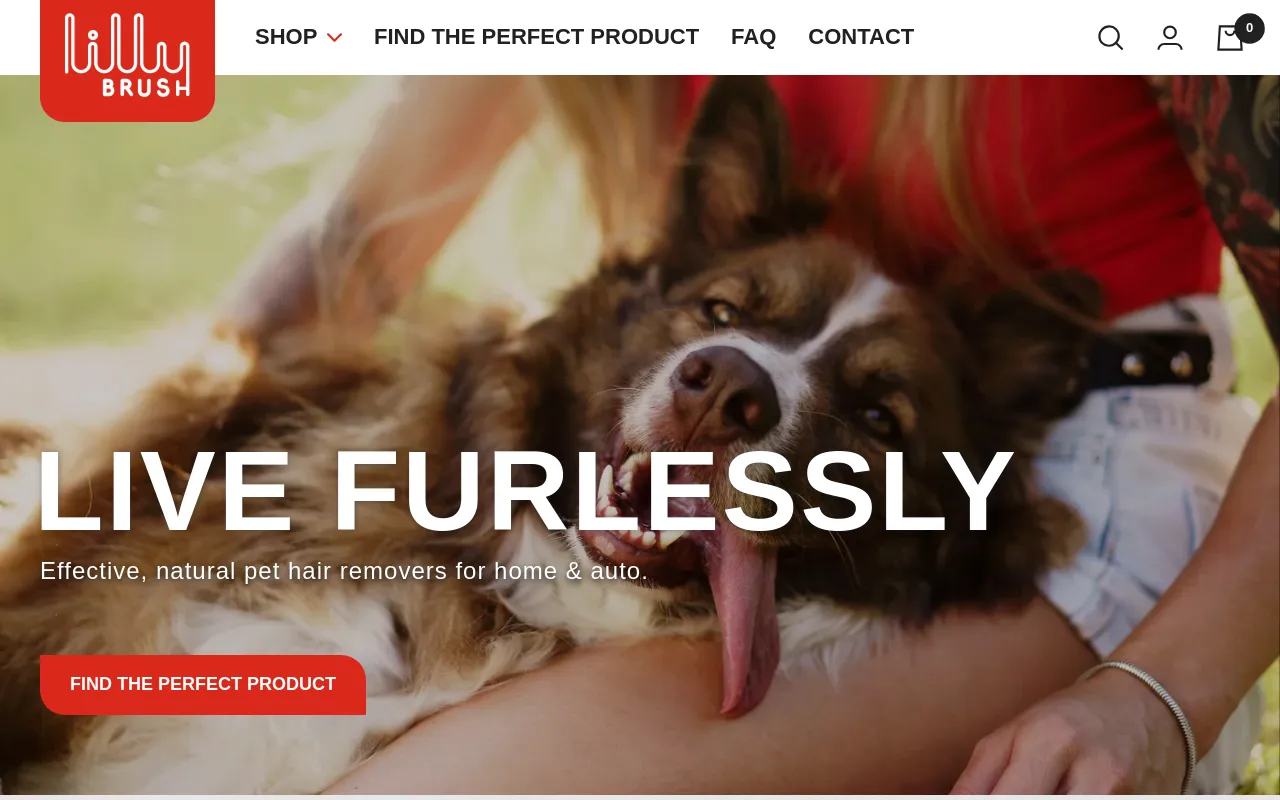Open the search magnifier icon

coord(1110,38)
